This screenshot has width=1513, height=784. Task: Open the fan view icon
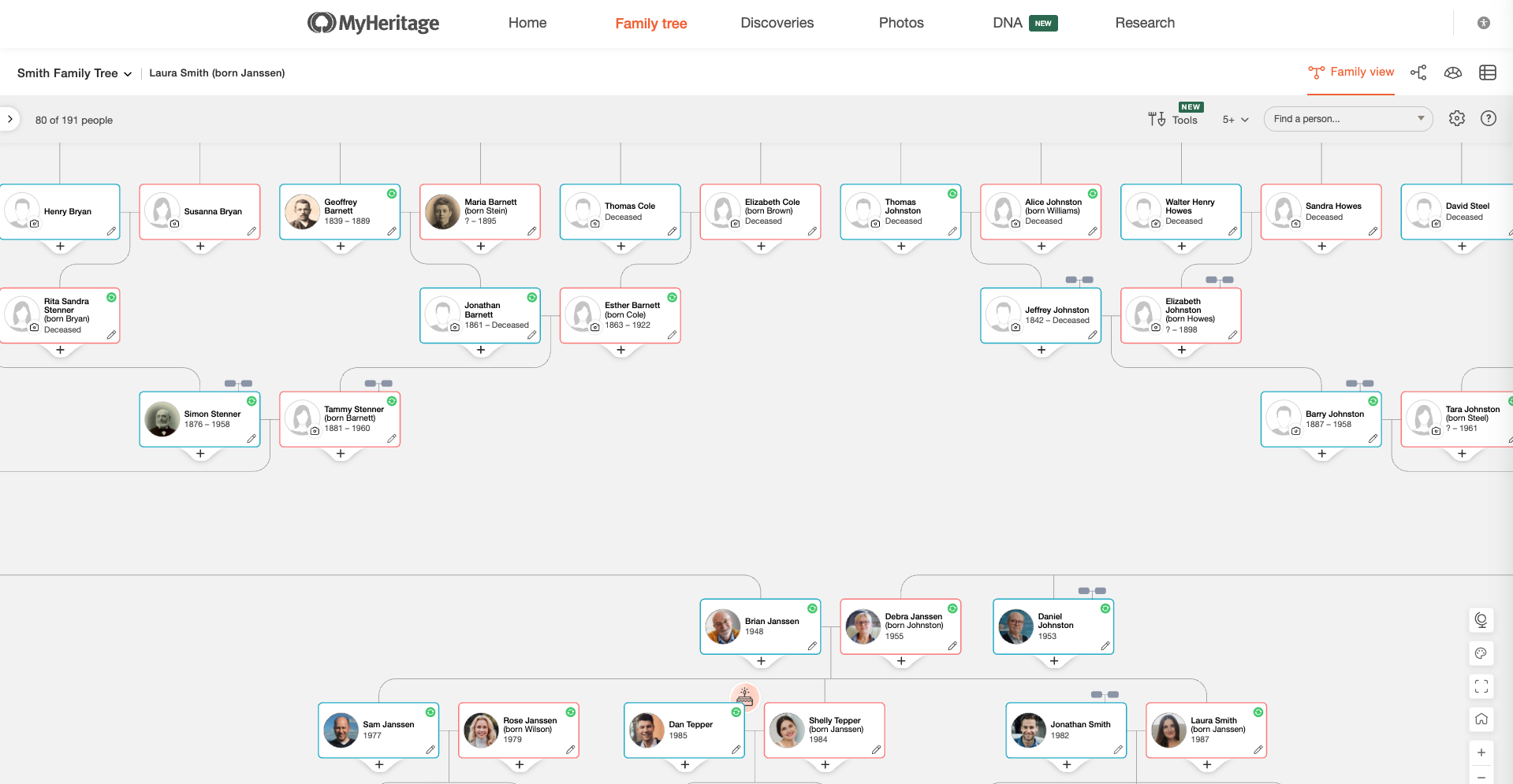click(x=1453, y=72)
